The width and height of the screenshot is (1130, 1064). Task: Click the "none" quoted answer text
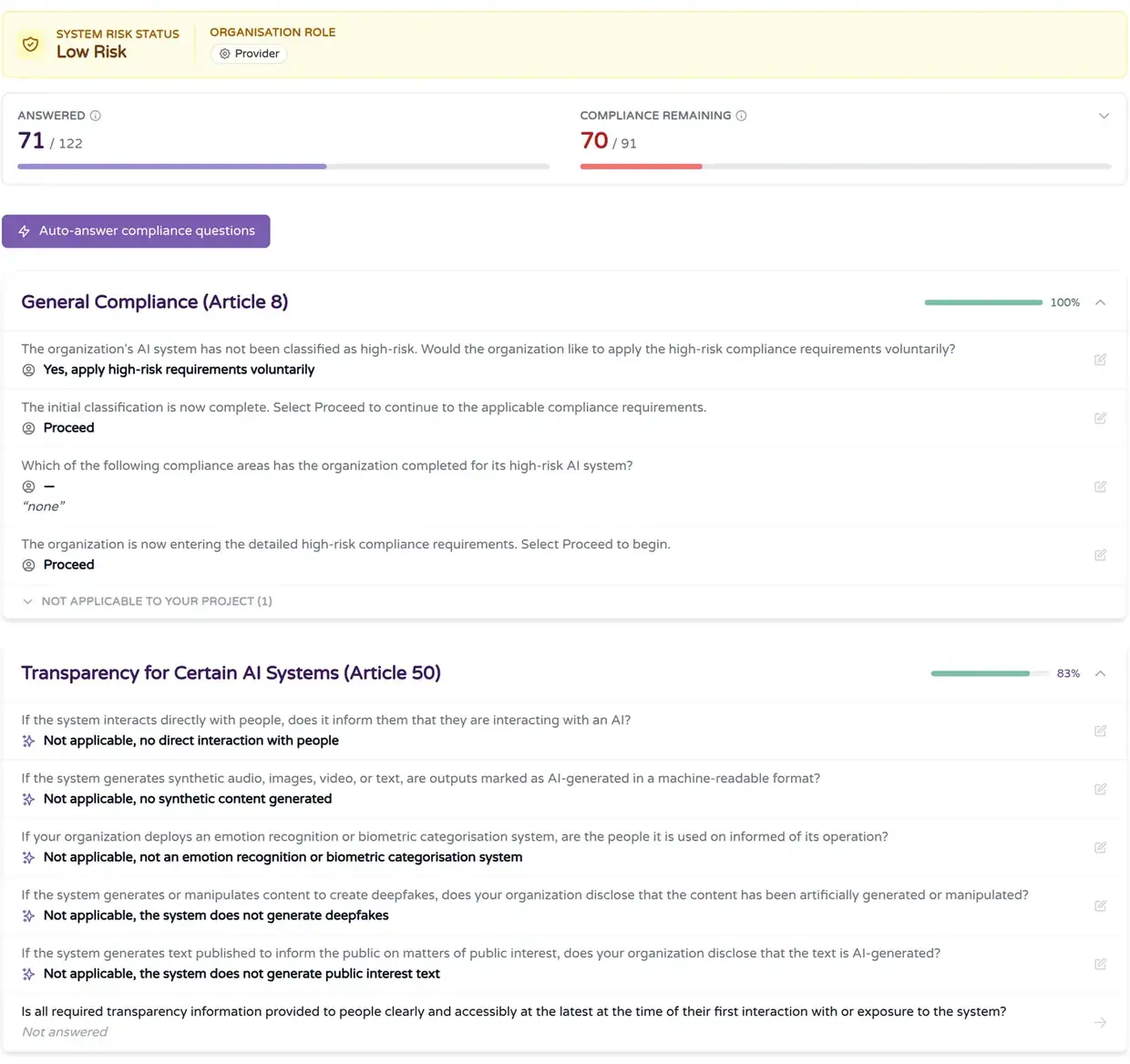(x=44, y=506)
